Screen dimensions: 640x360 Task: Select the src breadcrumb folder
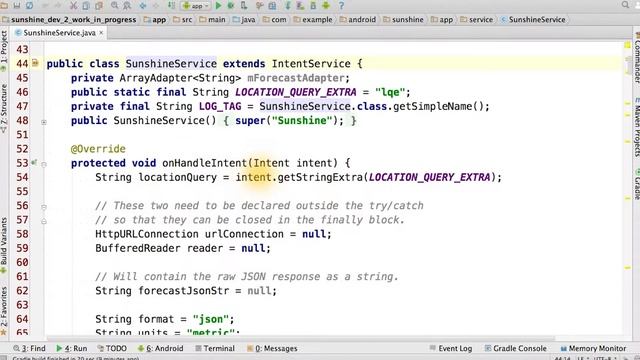pyautogui.click(x=182, y=20)
